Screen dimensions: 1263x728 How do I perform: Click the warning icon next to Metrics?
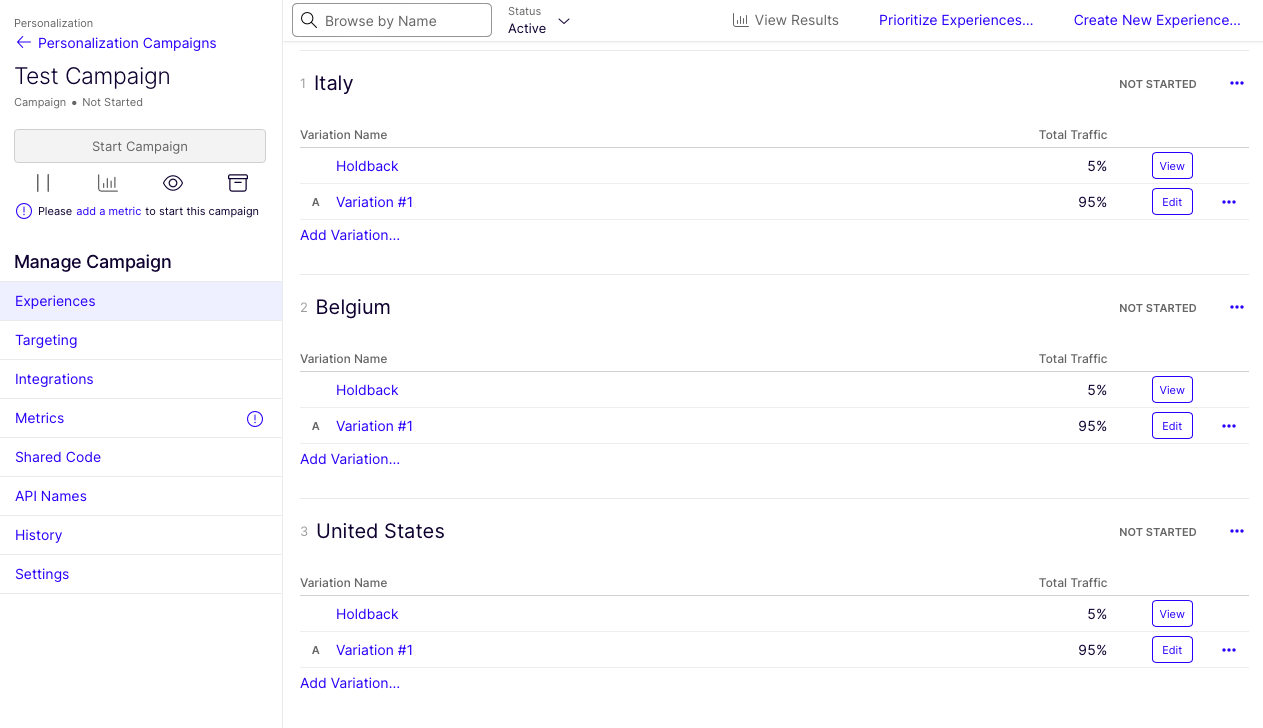[x=255, y=419]
